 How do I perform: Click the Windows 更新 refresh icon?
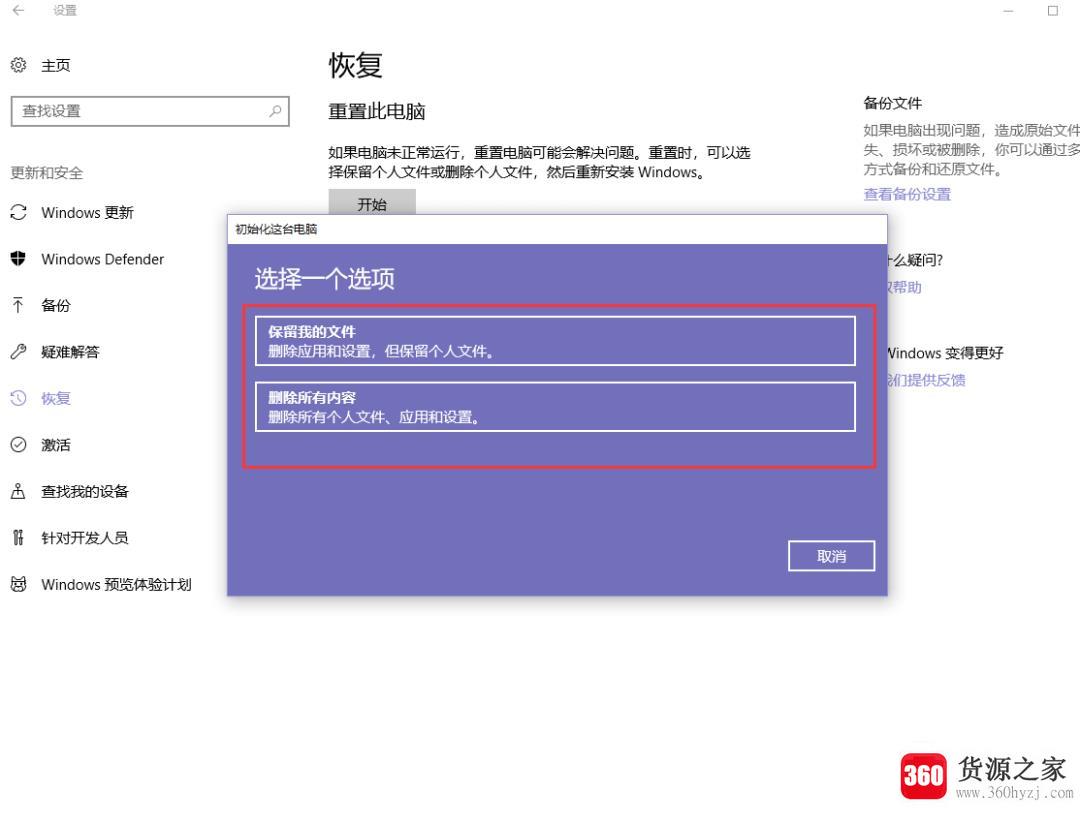(19, 212)
